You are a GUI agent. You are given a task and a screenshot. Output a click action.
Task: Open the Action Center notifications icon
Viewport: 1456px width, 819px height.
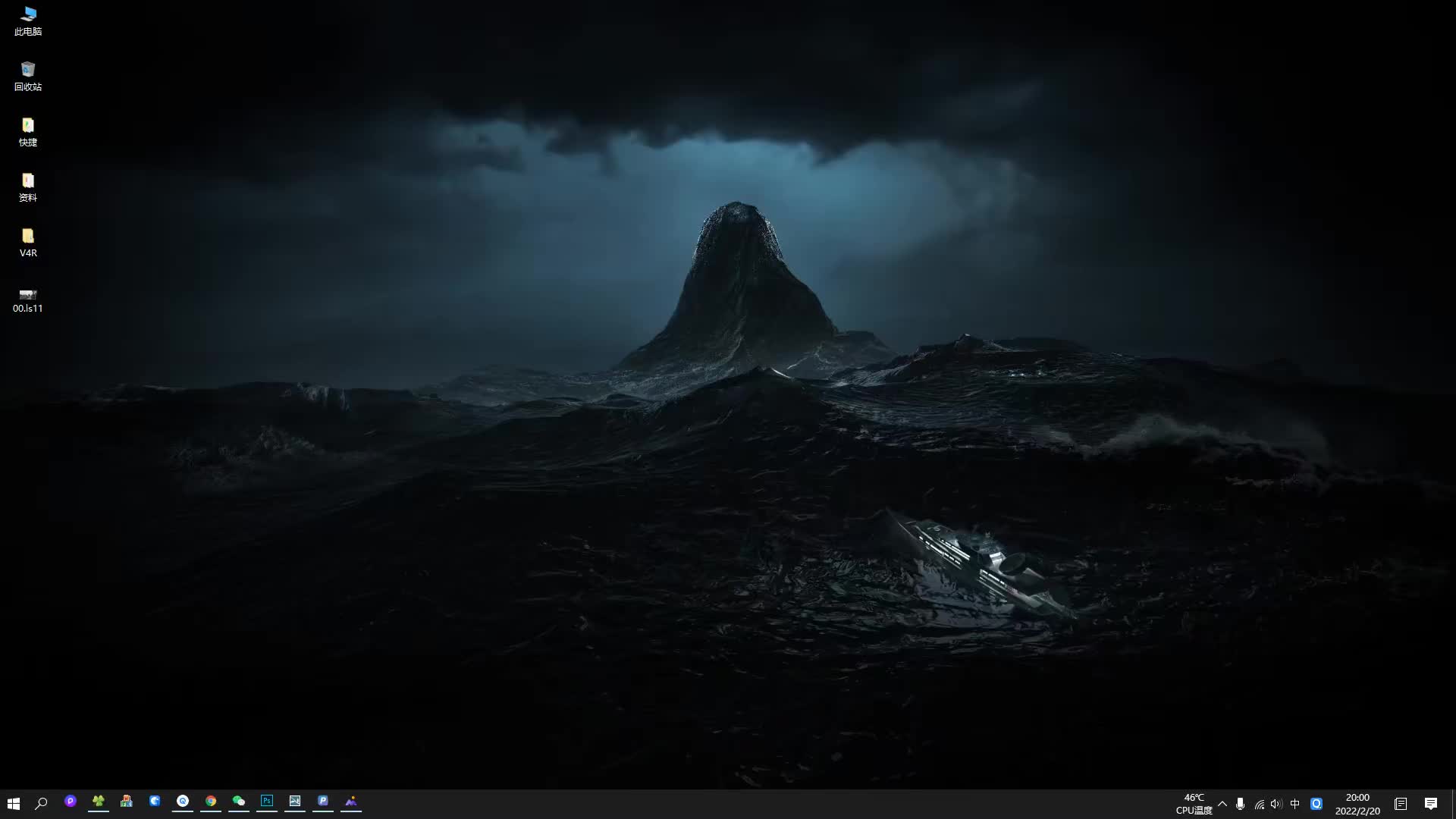(x=1431, y=804)
